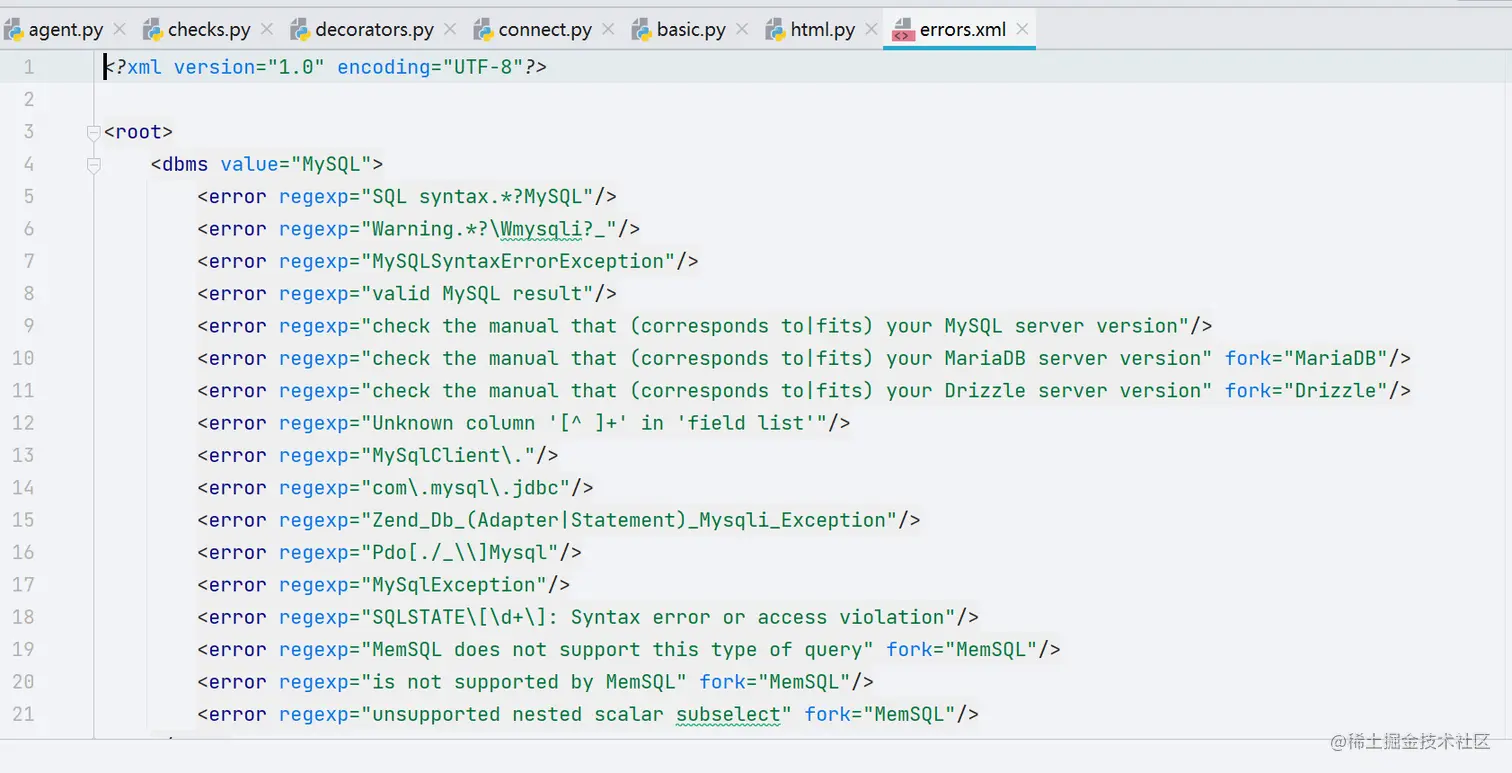Viewport: 1512px width, 773px height.
Task: Click line number 1 in the gutter
Action: [28, 67]
